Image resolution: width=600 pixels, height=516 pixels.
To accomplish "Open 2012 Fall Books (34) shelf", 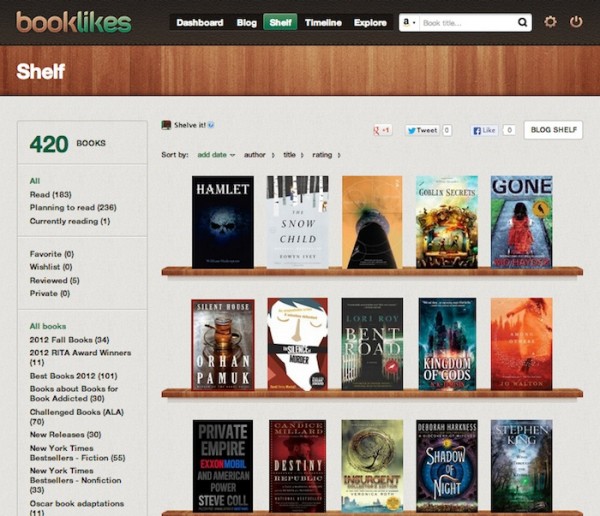I will coord(69,340).
